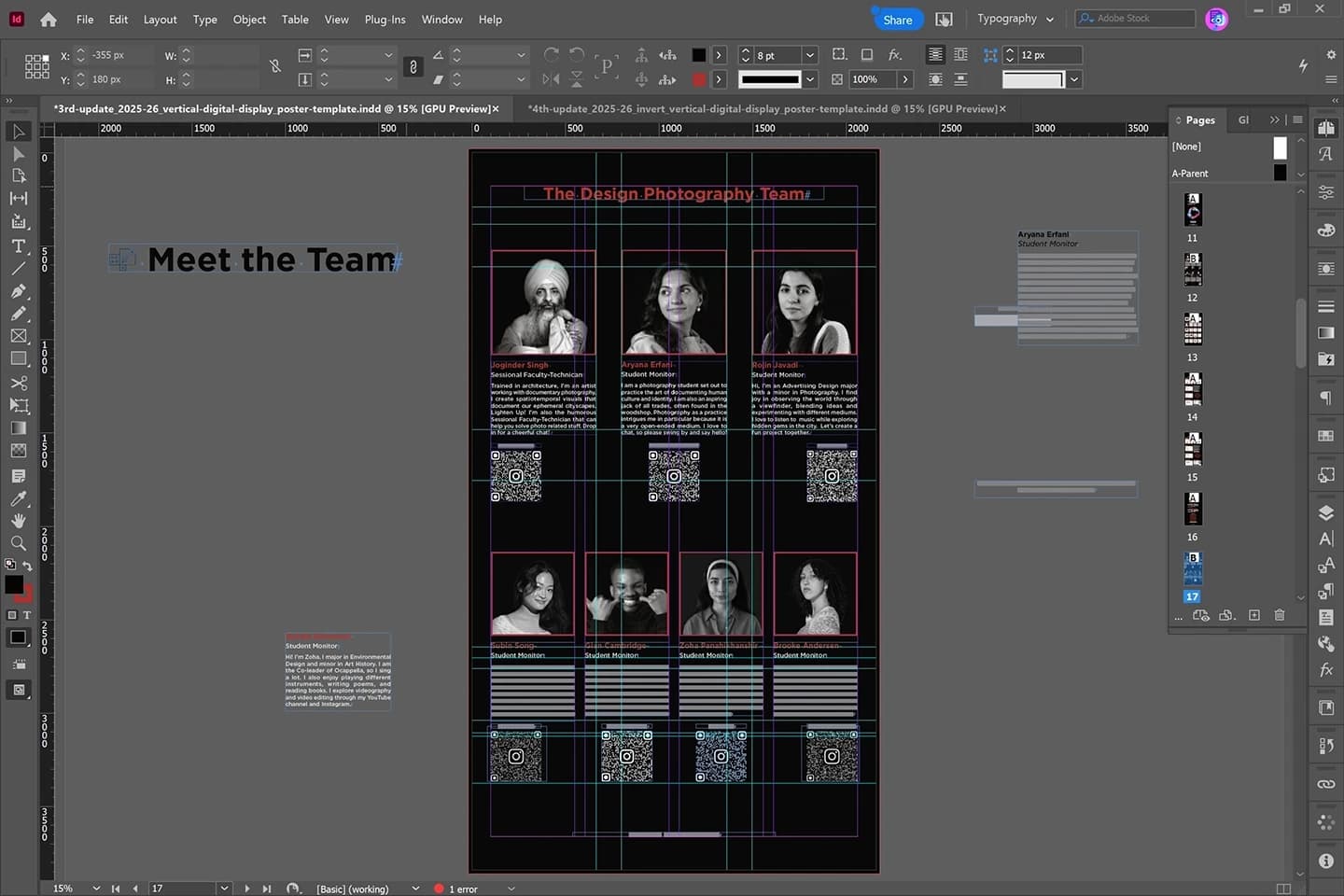
Task: Pick the Rectangle Frame tool
Action: click(x=19, y=336)
